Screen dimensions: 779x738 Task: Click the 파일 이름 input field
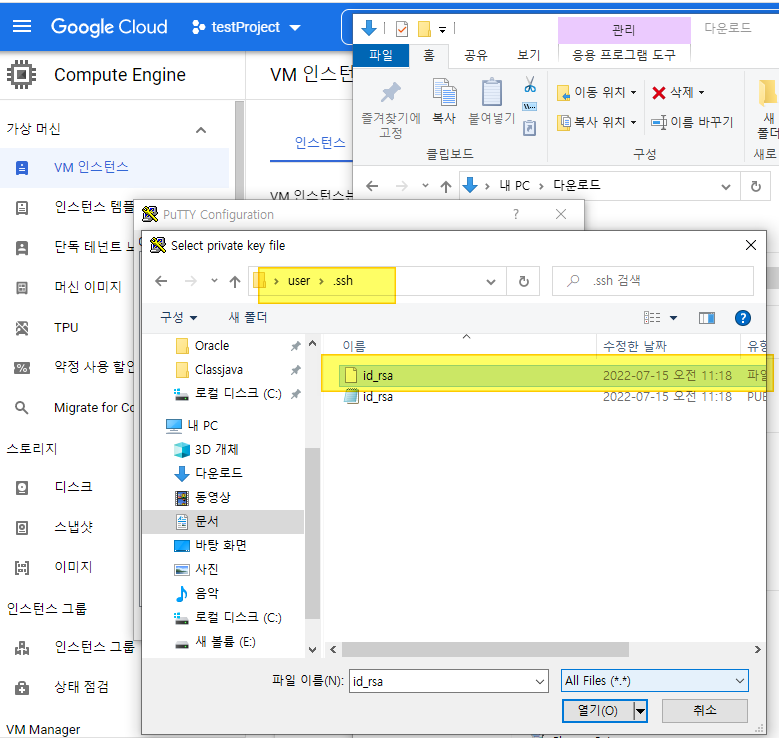coord(449,681)
